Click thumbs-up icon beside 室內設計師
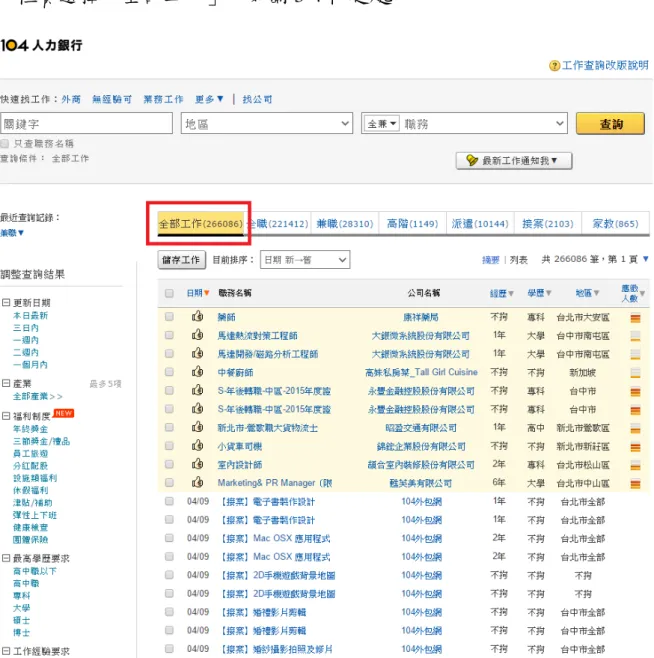This screenshot has height=658, width=654. [197, 464]
